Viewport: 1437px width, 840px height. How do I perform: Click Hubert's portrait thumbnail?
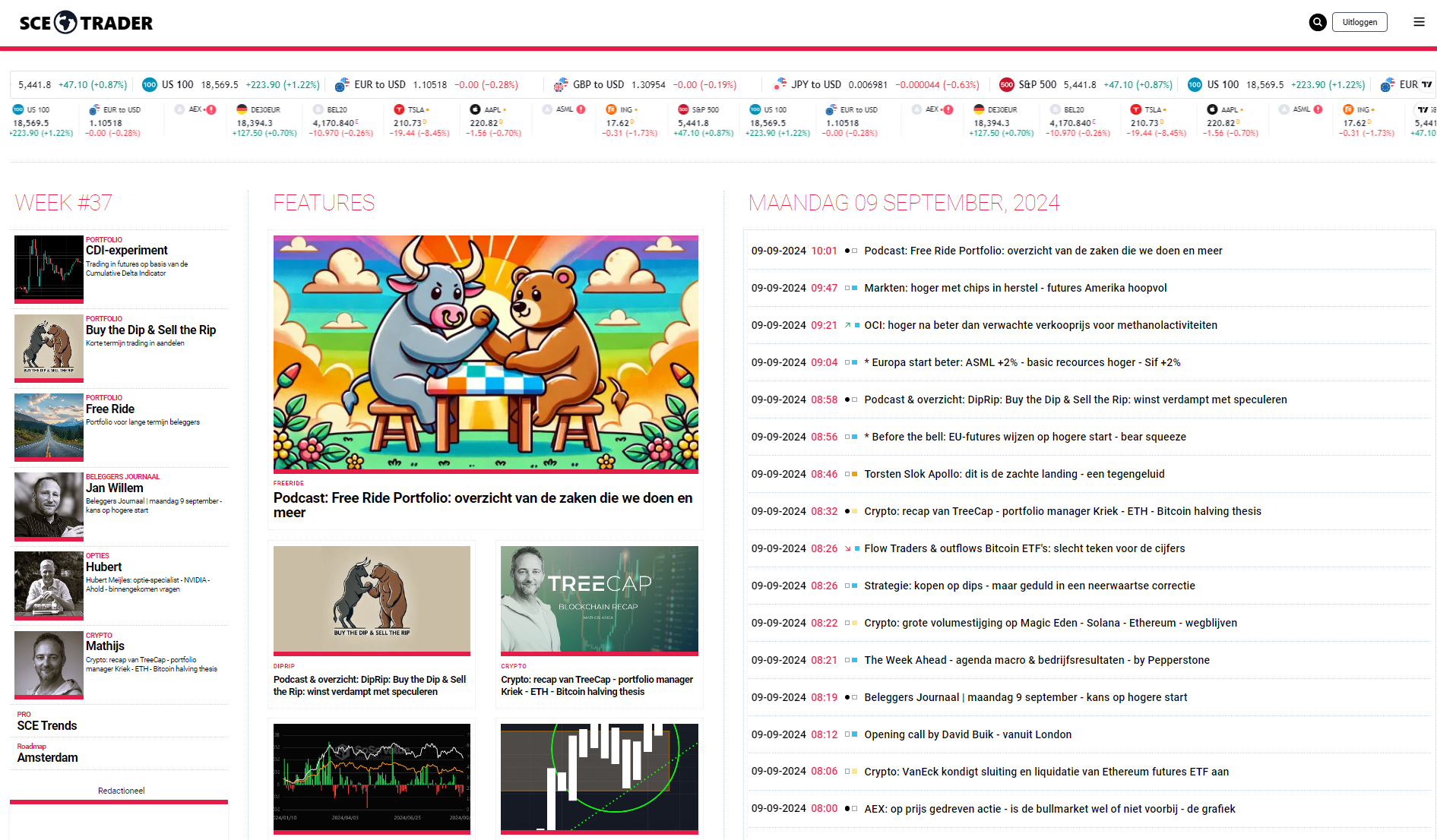coord(49,585)
